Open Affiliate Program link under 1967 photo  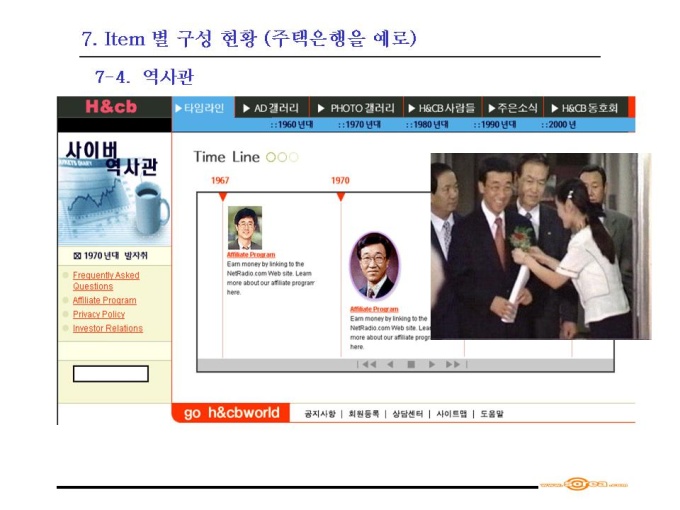(251, 255)
